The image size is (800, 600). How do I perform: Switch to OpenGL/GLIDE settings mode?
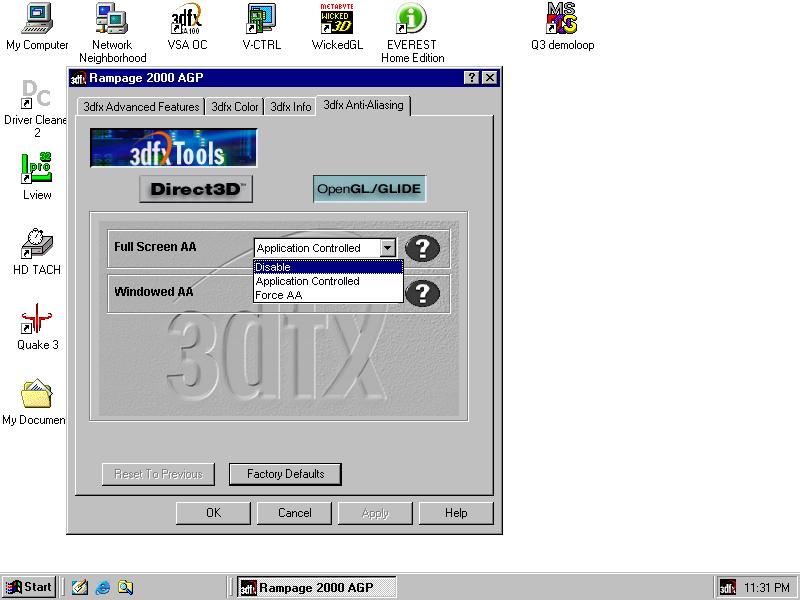[x=369, y=189]
